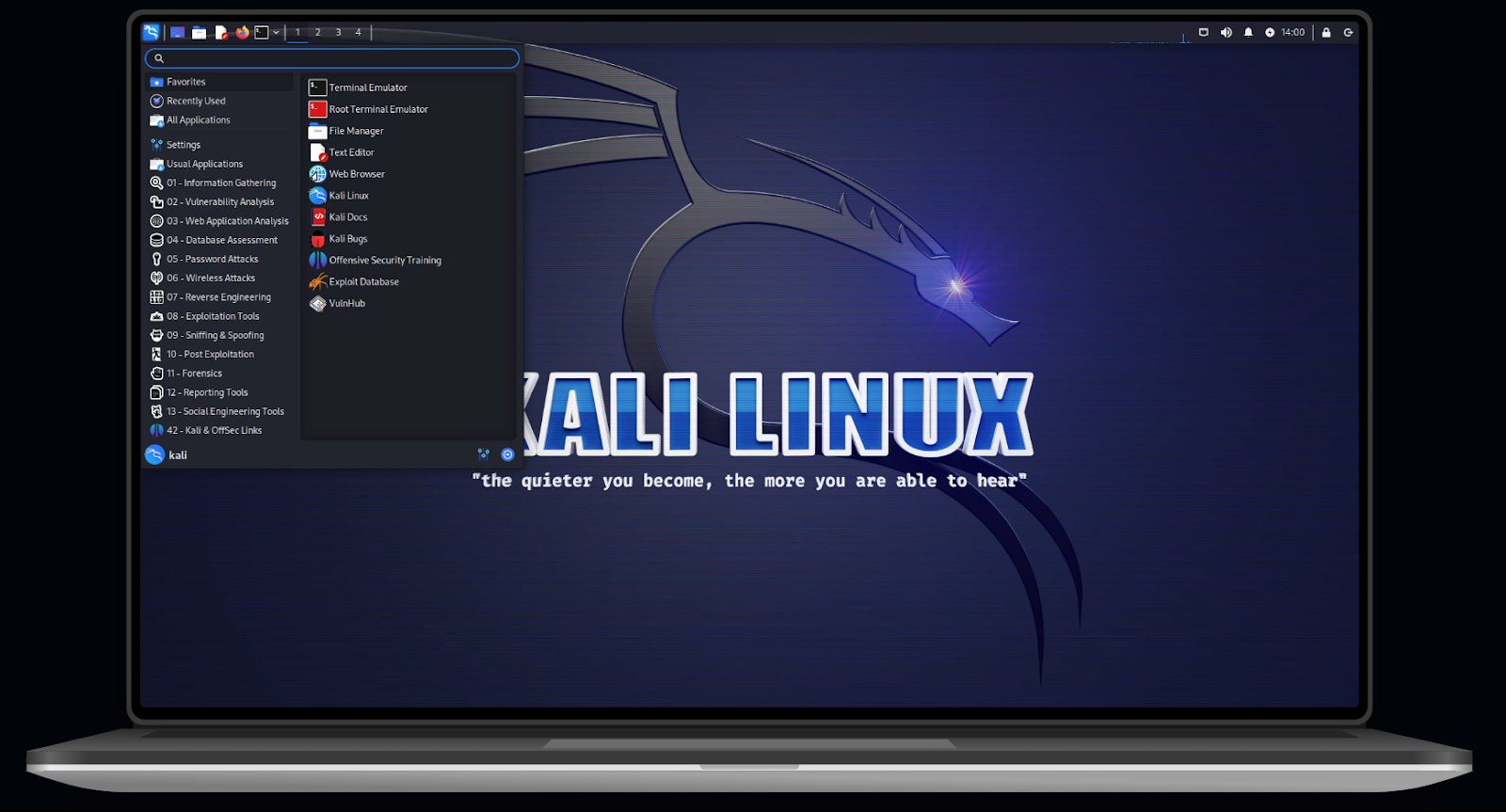The height and width of the screenshot is (812, 1506).
Task: Open 11 - Forensics category
Action: pyautogui.click(x=220, y=374)
